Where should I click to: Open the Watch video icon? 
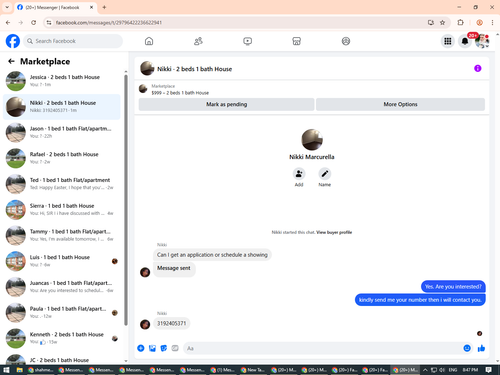(x=247, y=41)
